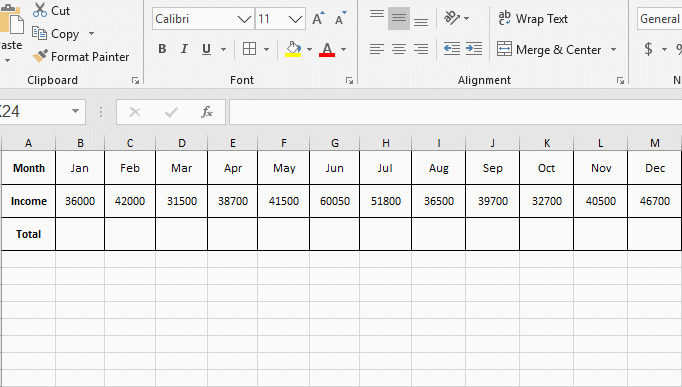The height and width of the screenshot is (387, 682).
Task: Enable Wrap Text
Action: 533,19
